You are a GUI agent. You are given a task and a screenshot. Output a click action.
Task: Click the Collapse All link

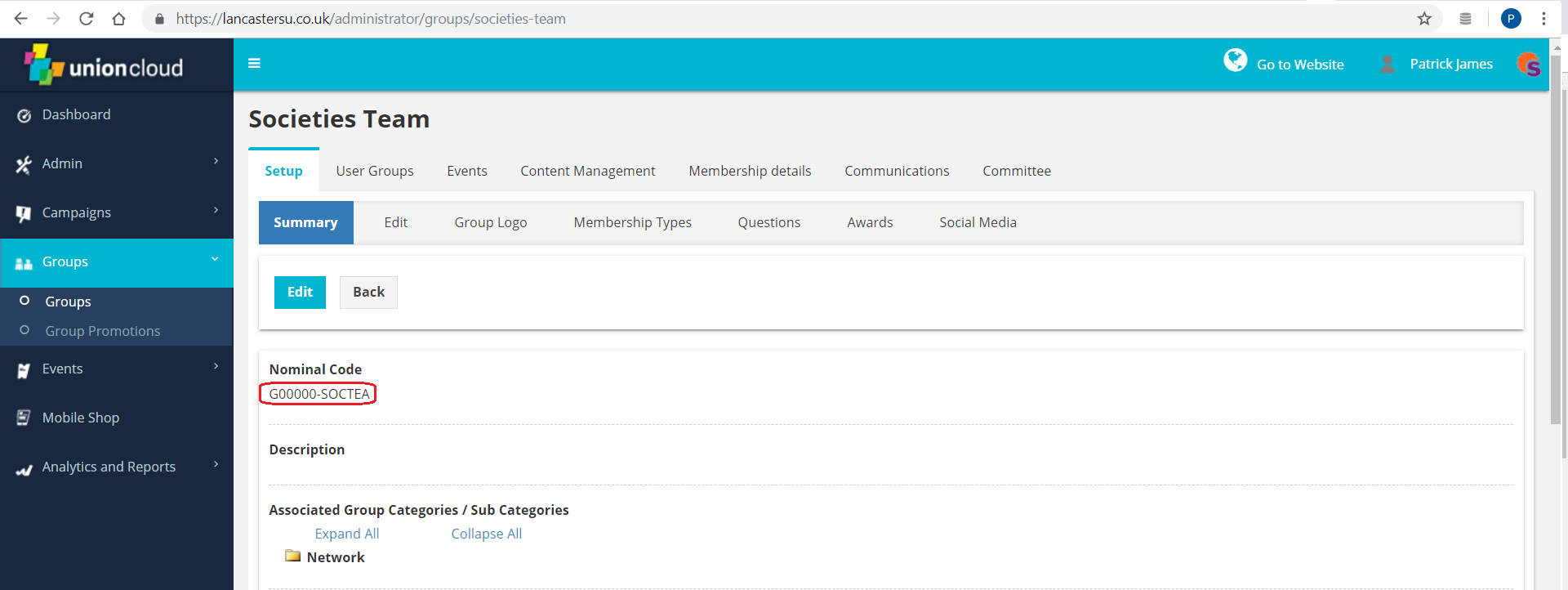point(487,534)
